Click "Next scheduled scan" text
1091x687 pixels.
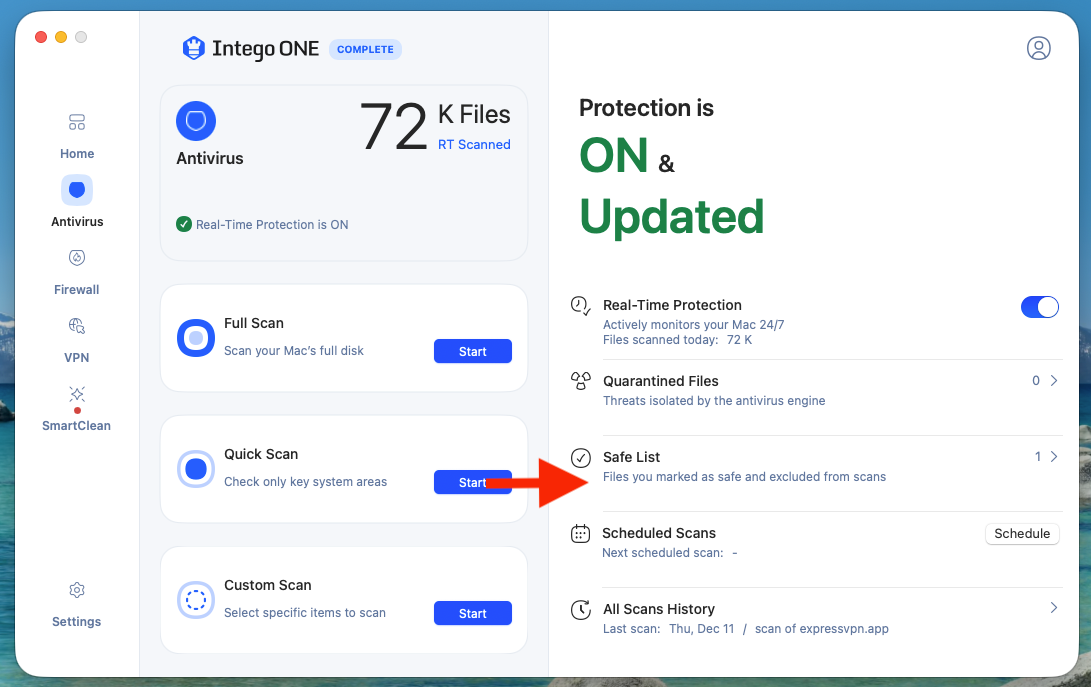662,553
